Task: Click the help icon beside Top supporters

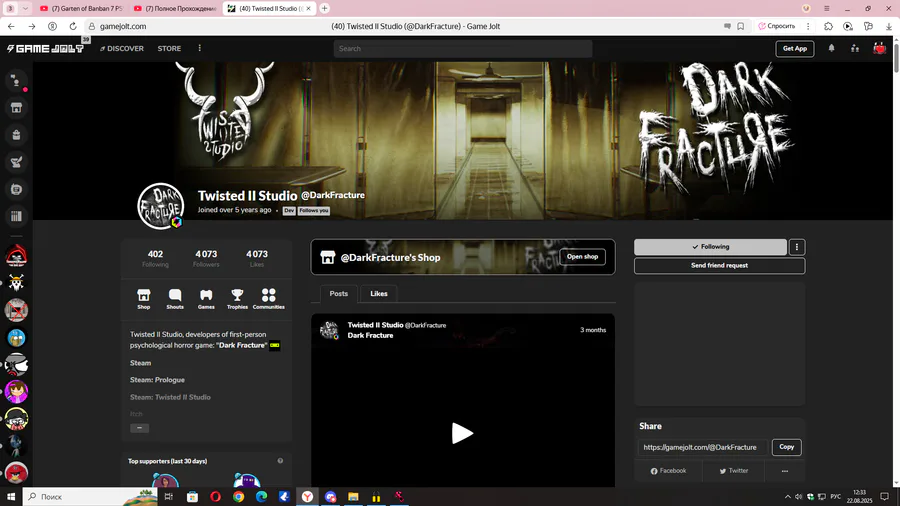Action: (x=280, y=461)
